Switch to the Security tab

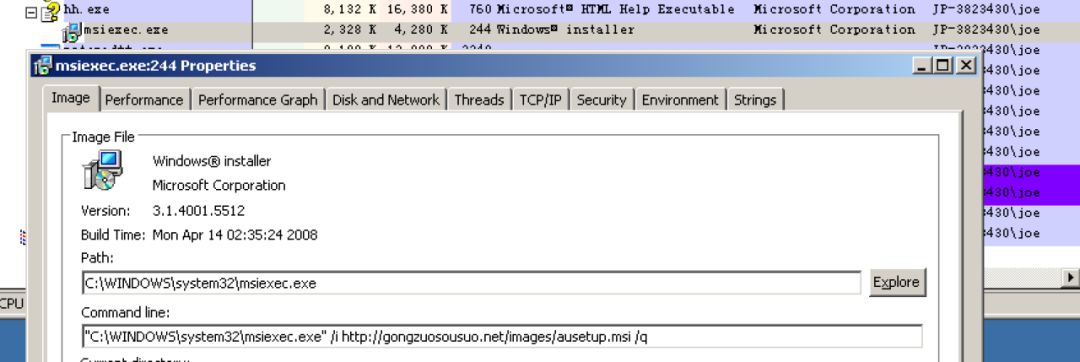click(601, 100)
